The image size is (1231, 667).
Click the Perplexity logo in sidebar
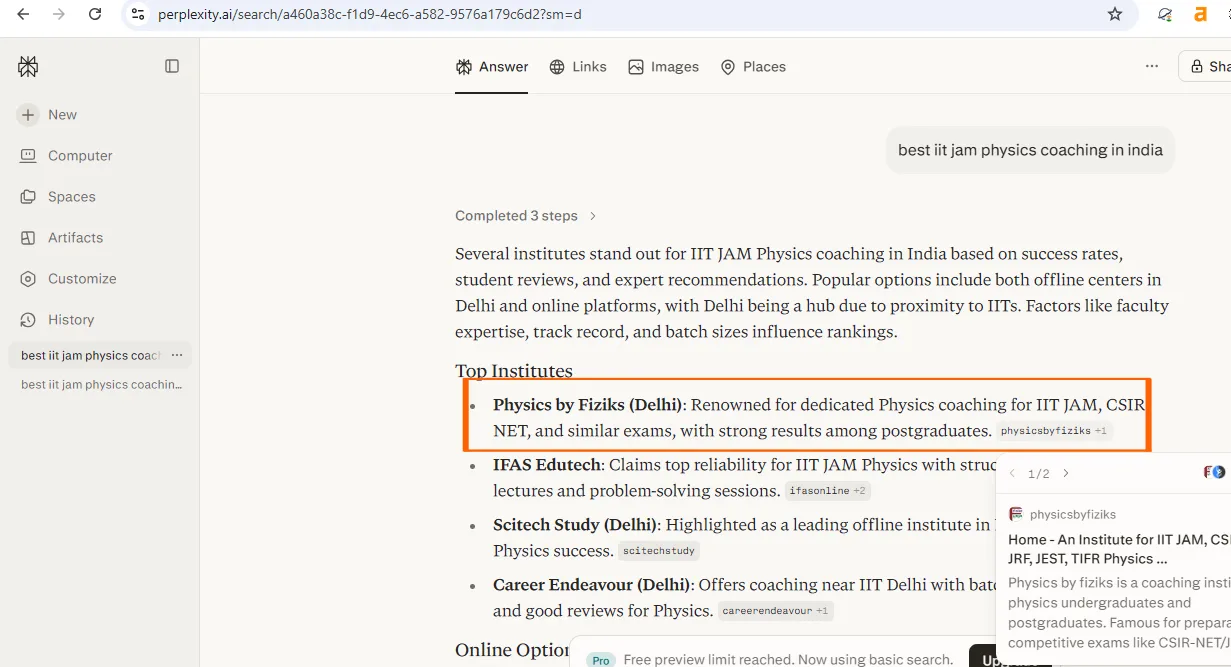28,66
